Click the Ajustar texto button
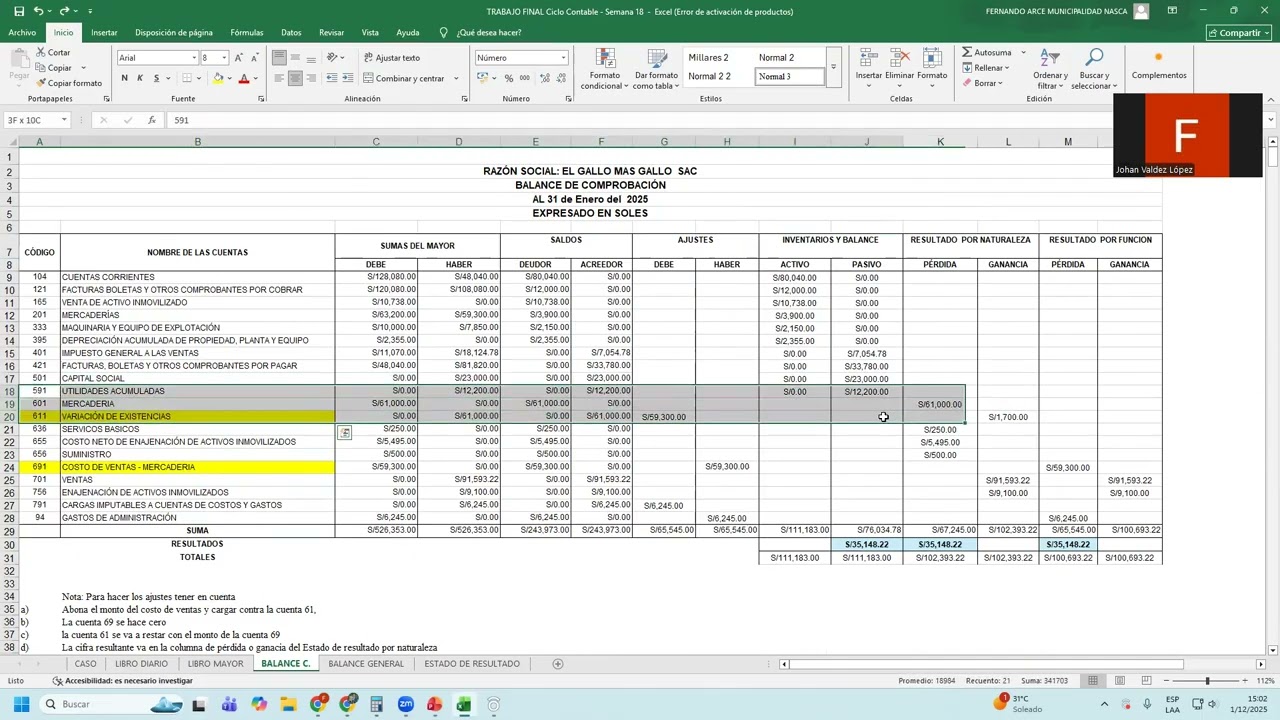This screenshot has width=1280, height=720. [x=392, y=58]
